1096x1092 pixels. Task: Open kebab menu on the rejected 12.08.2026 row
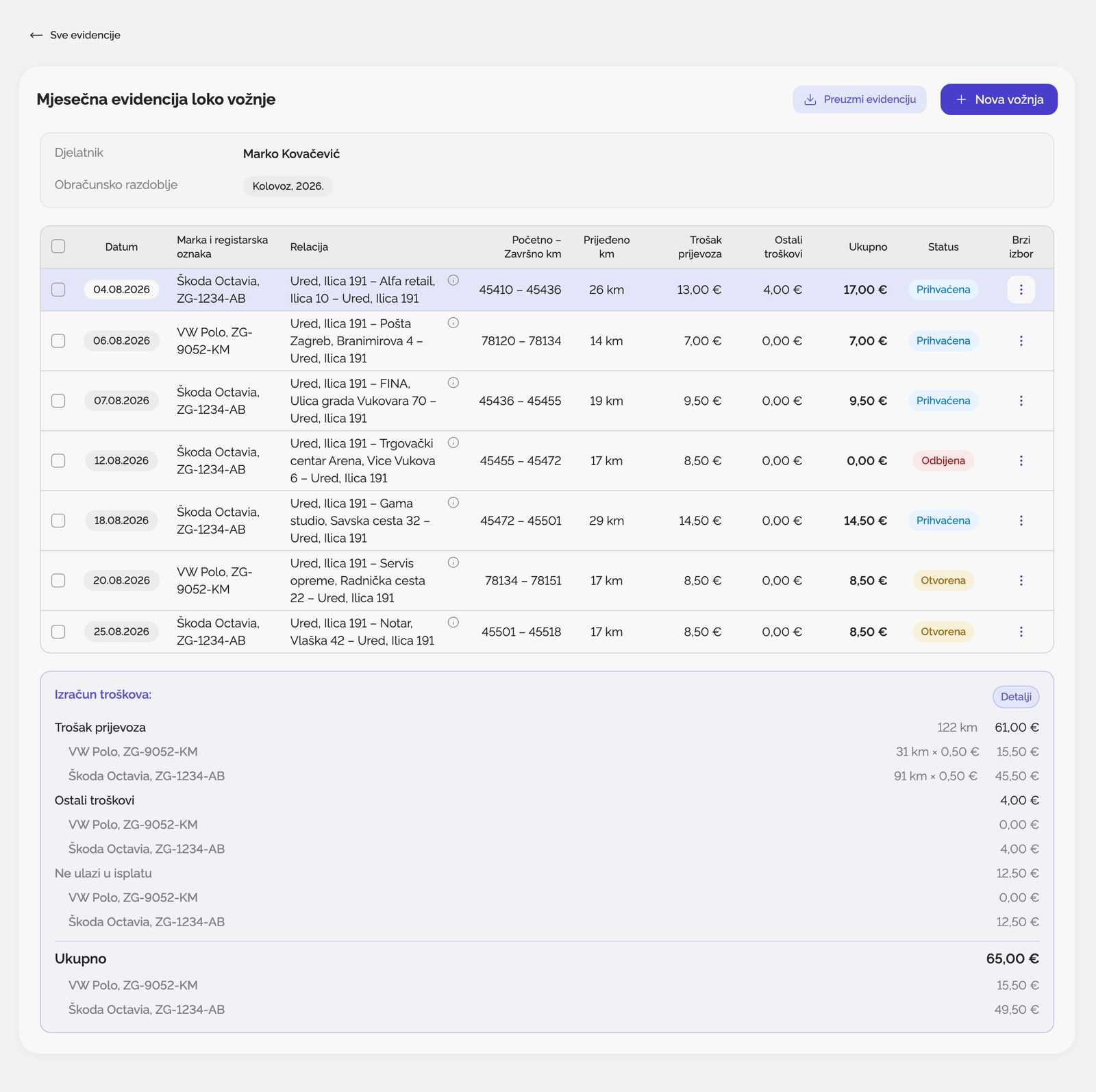[x=1021, y=461]
